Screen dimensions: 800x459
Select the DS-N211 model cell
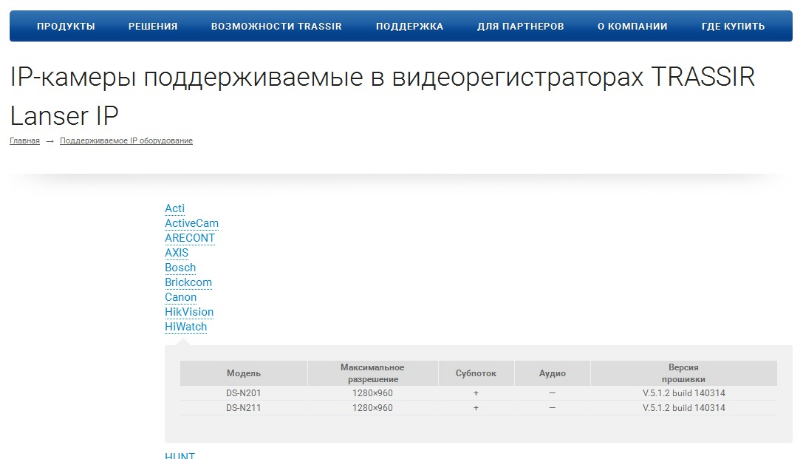[x=243, y=408]
